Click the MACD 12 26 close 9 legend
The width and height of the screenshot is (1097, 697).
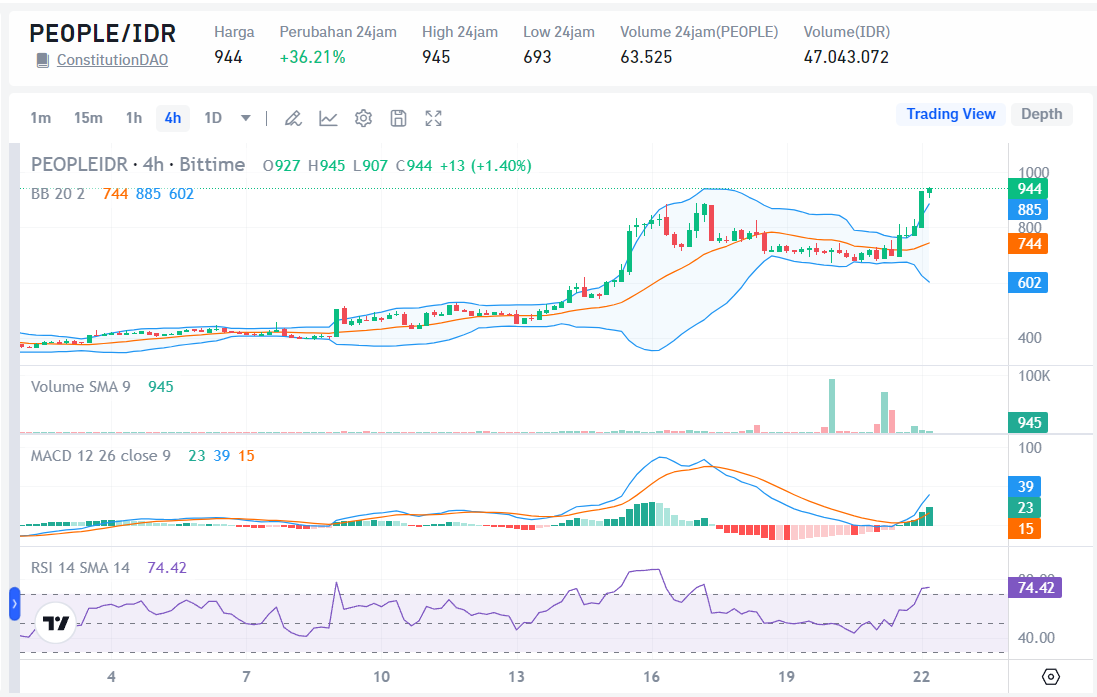101,456
